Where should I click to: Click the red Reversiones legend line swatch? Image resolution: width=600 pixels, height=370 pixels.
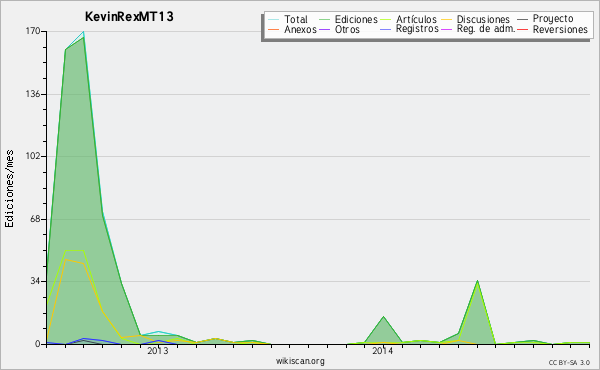pos(522,29)
